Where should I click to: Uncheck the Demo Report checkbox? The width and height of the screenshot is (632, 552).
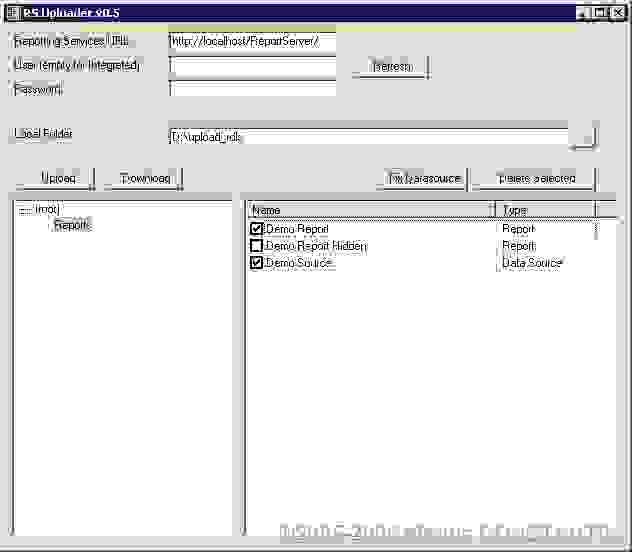[x=257, y=230]
